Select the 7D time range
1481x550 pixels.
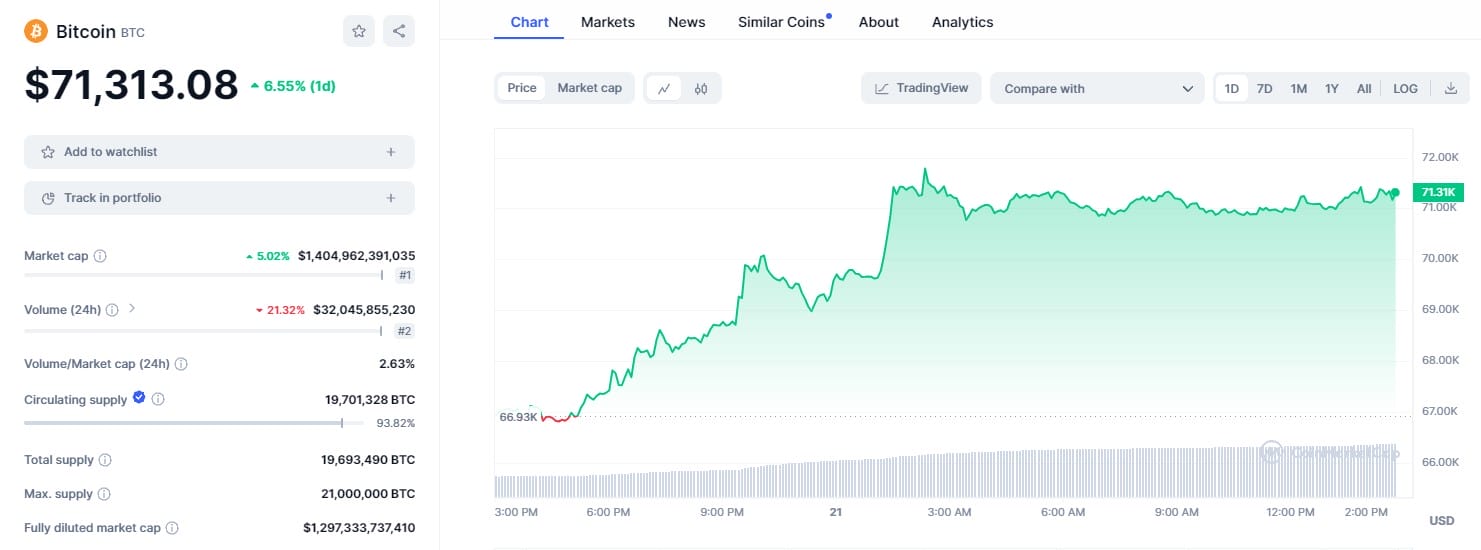click(x=1265, y=88)
